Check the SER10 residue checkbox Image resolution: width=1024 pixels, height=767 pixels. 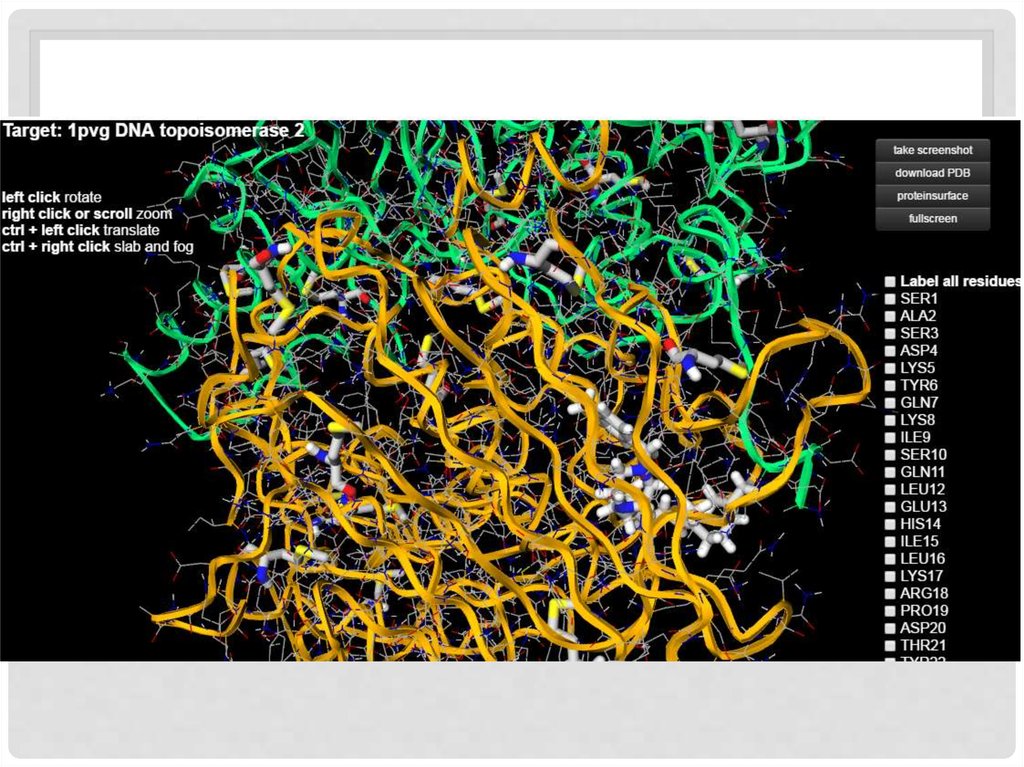coord(890,455)
